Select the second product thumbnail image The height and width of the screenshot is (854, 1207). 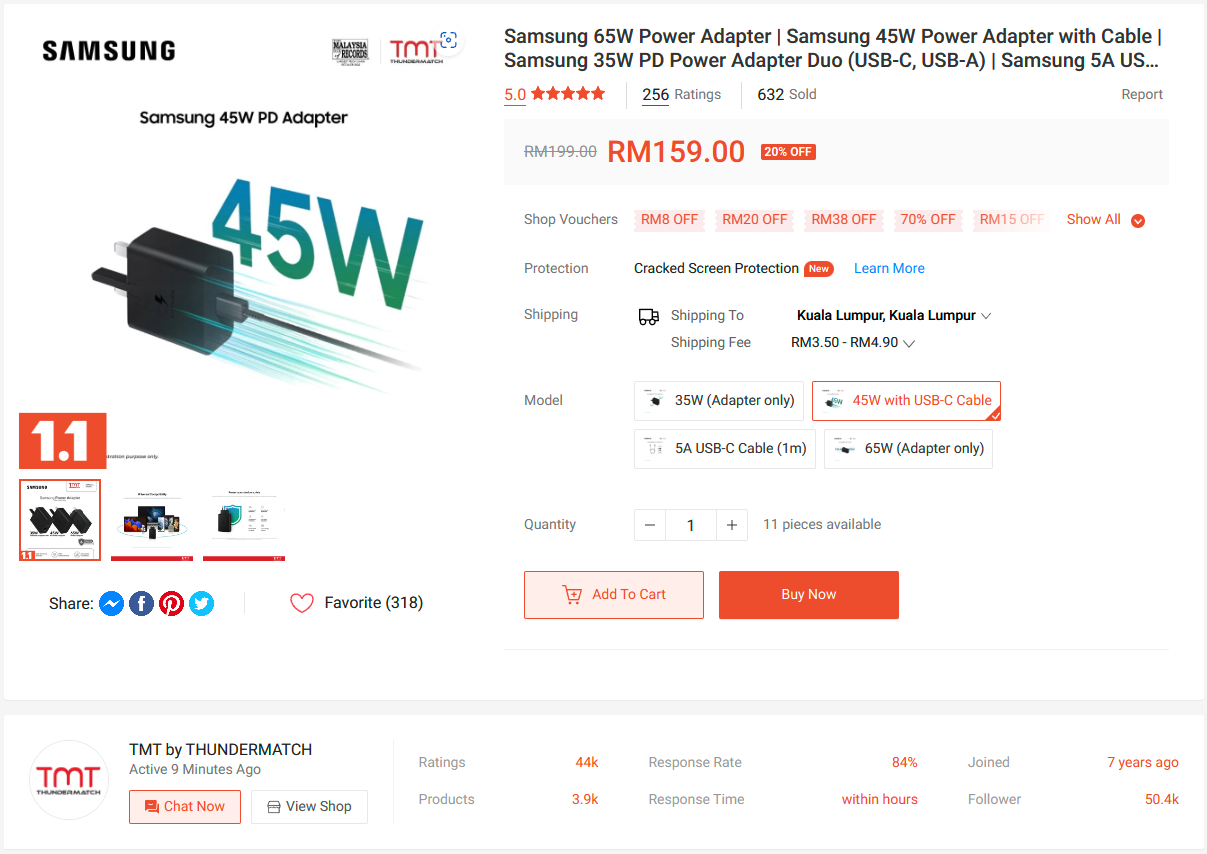[152, 520]
